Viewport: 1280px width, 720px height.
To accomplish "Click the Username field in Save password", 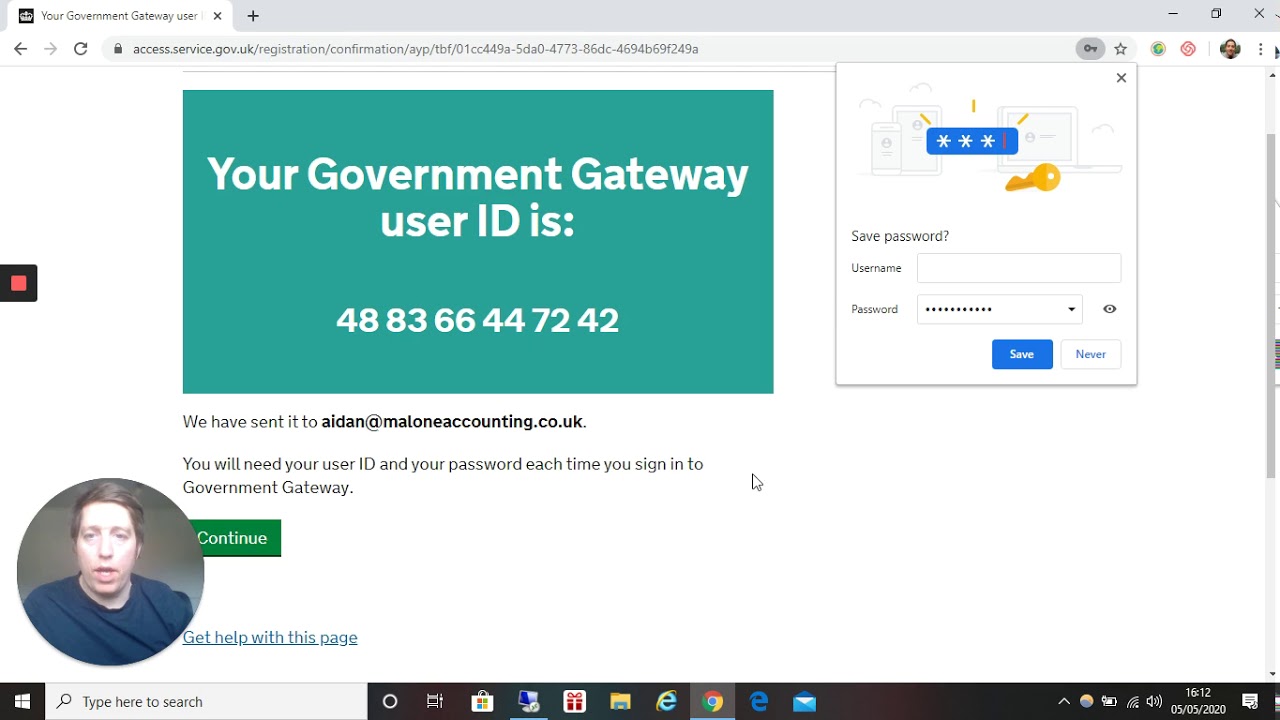I will [1019, 268].
